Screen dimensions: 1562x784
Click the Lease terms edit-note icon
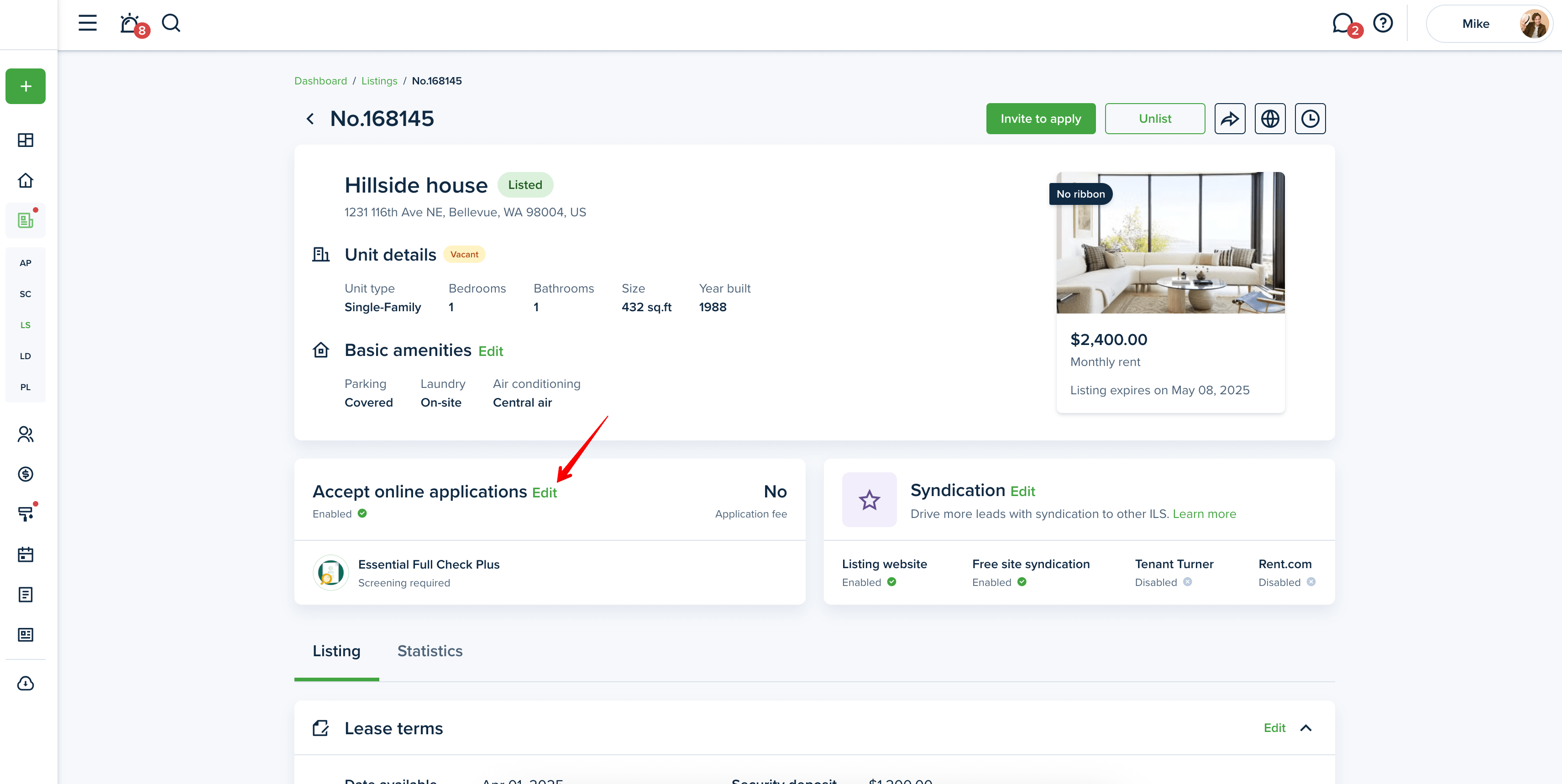click(x=321, y=728)
